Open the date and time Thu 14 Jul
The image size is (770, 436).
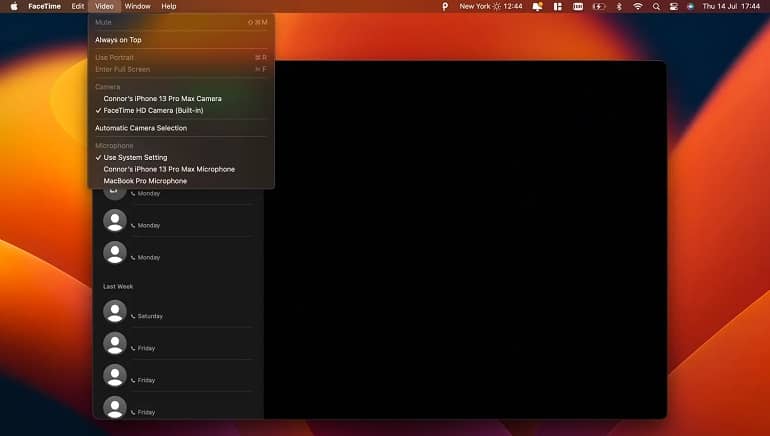[x=731, y=6]
